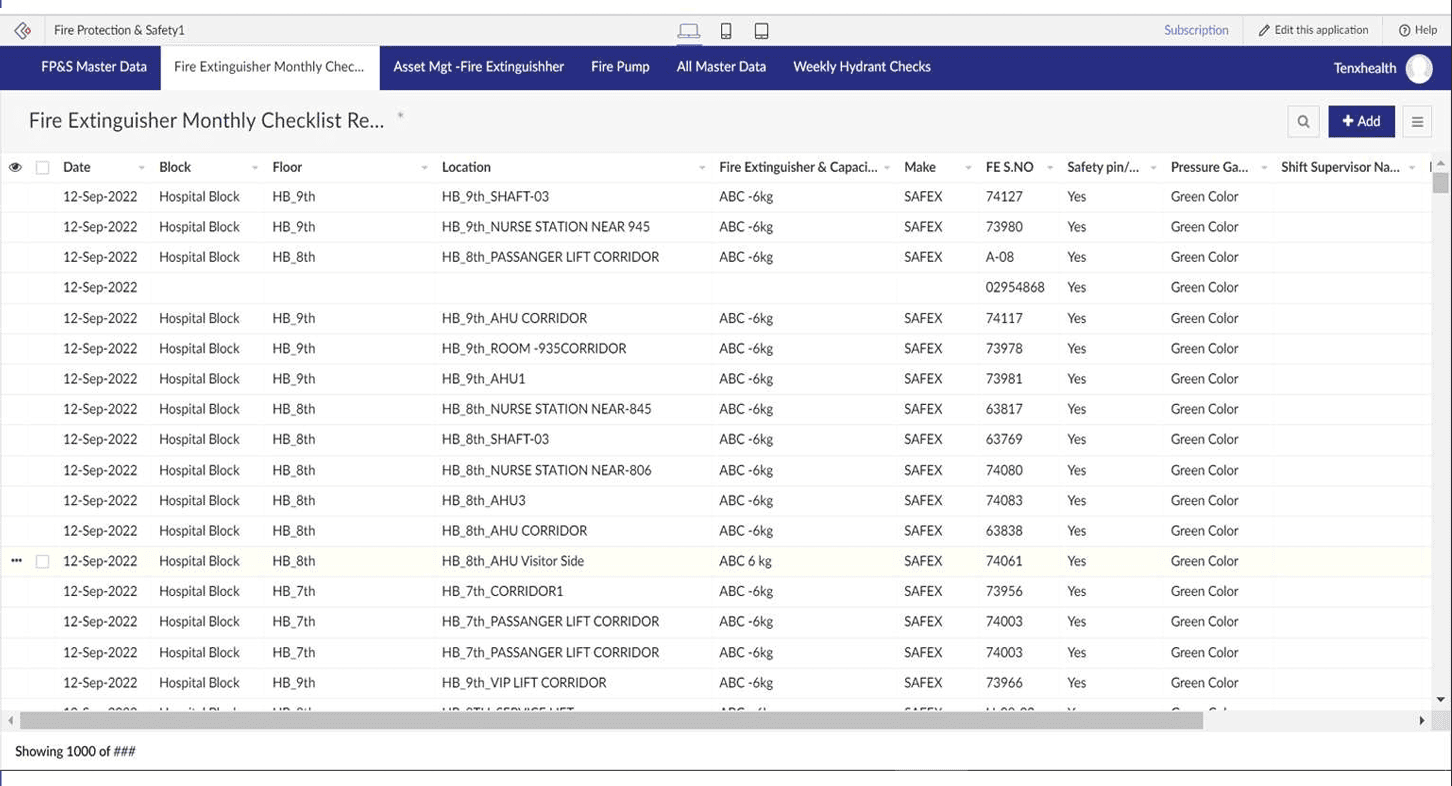Click the vertical scrollbar down arrow
Image resolution: width=1452 pixels, height=786 pixels.
[1440, 700]
